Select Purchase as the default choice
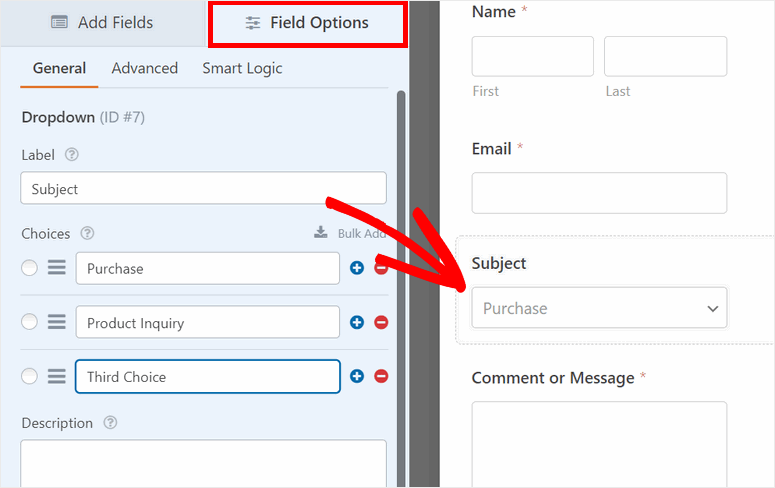Viewport: 775px width, 488px height. pyautogui.click(x=30, y=268)
